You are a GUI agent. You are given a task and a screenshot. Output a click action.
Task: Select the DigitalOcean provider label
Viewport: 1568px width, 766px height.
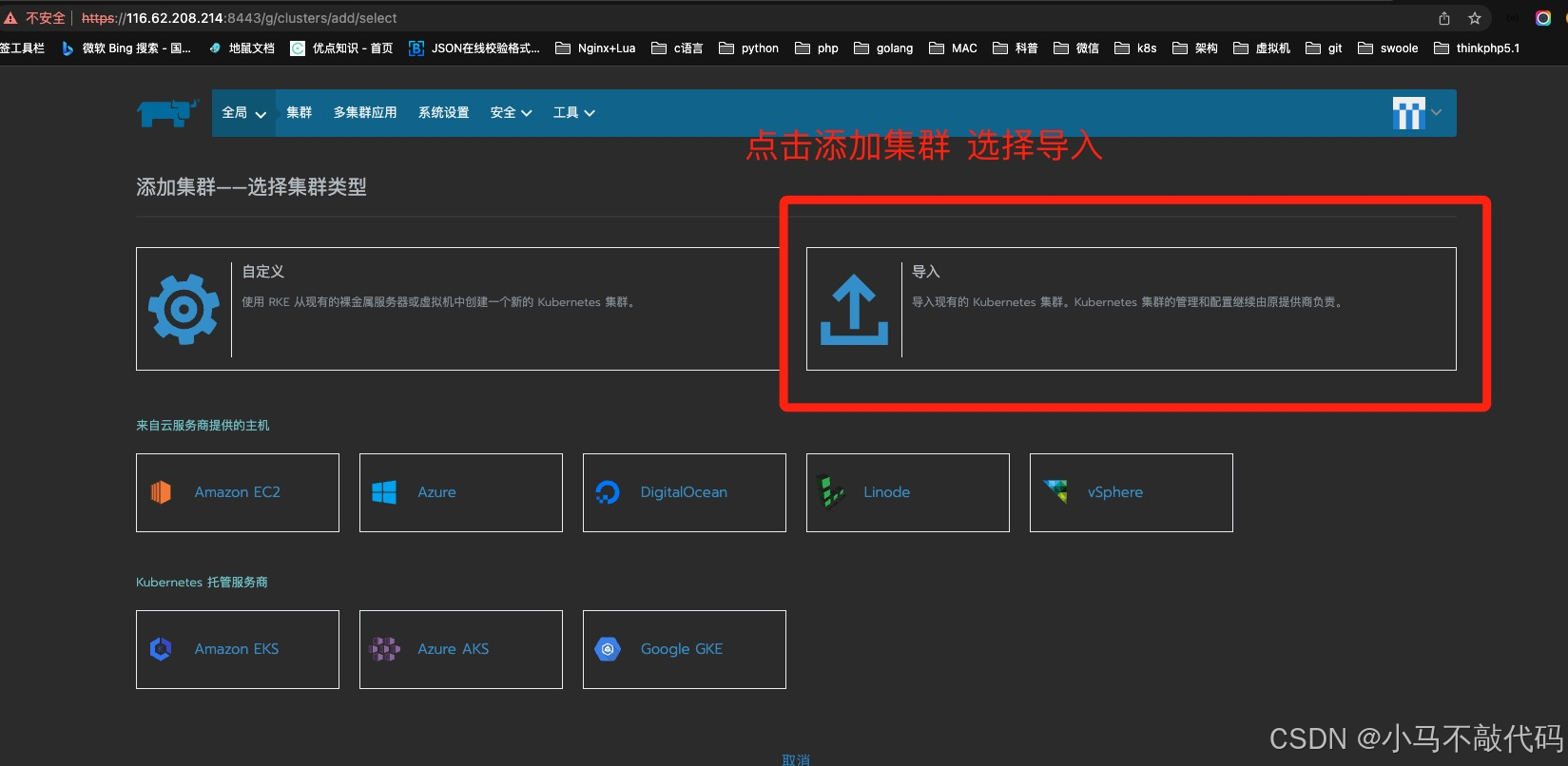(x=684, y=492)
